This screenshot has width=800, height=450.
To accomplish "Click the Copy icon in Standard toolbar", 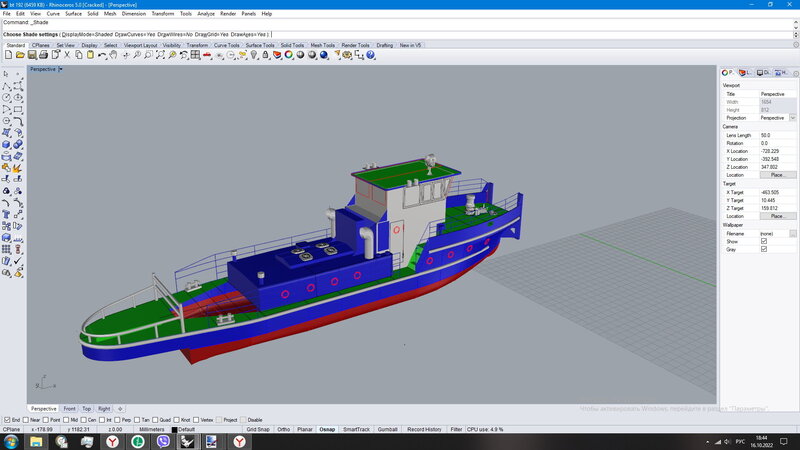I will tap(79, 55).
